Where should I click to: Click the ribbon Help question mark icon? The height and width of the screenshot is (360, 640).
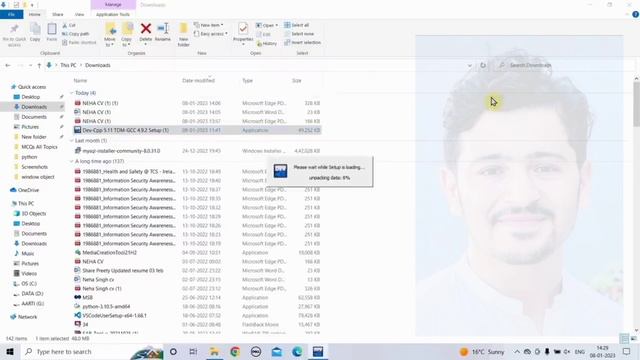635,14
